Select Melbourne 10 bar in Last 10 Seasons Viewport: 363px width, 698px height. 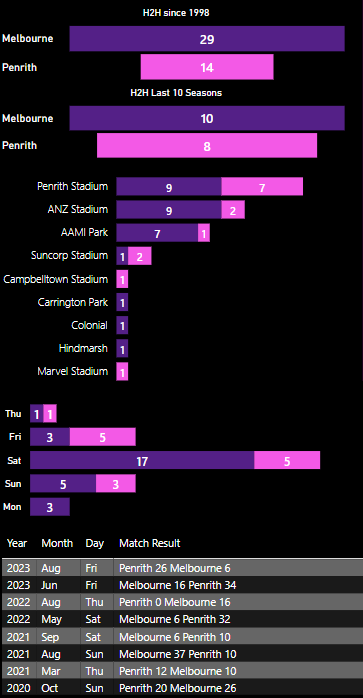click(207, 118)
